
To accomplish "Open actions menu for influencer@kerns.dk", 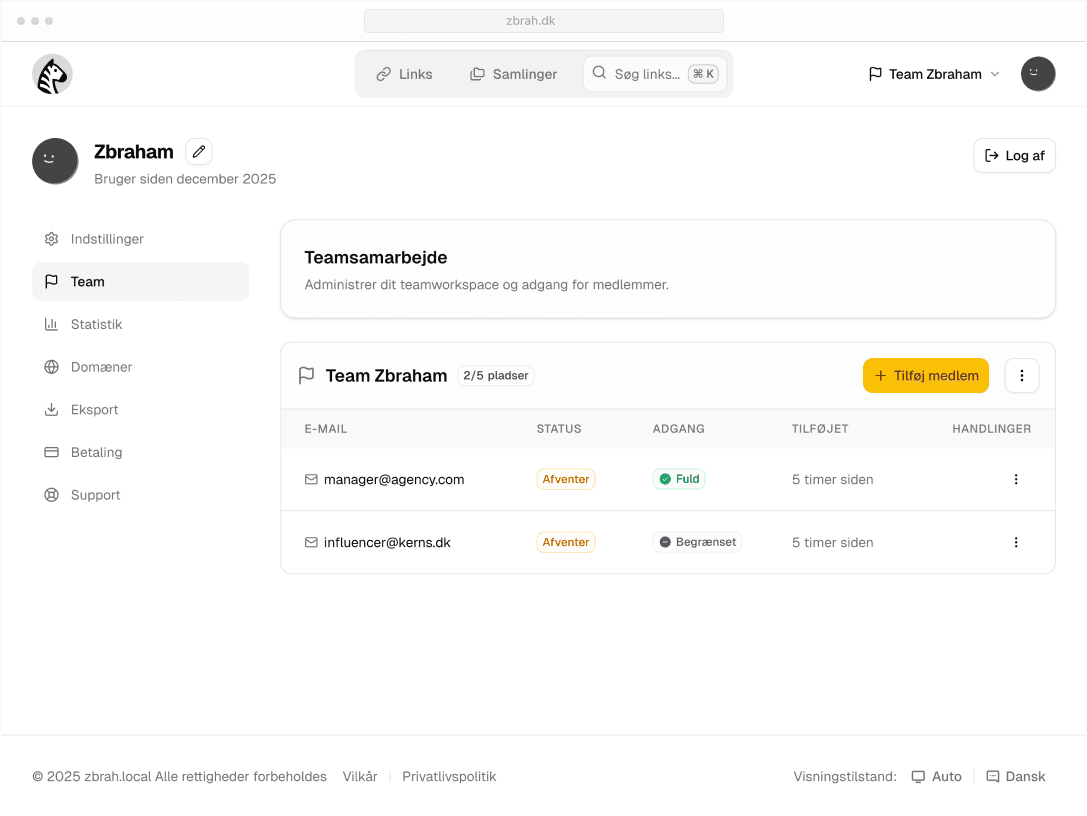I will pos(1015,543).
